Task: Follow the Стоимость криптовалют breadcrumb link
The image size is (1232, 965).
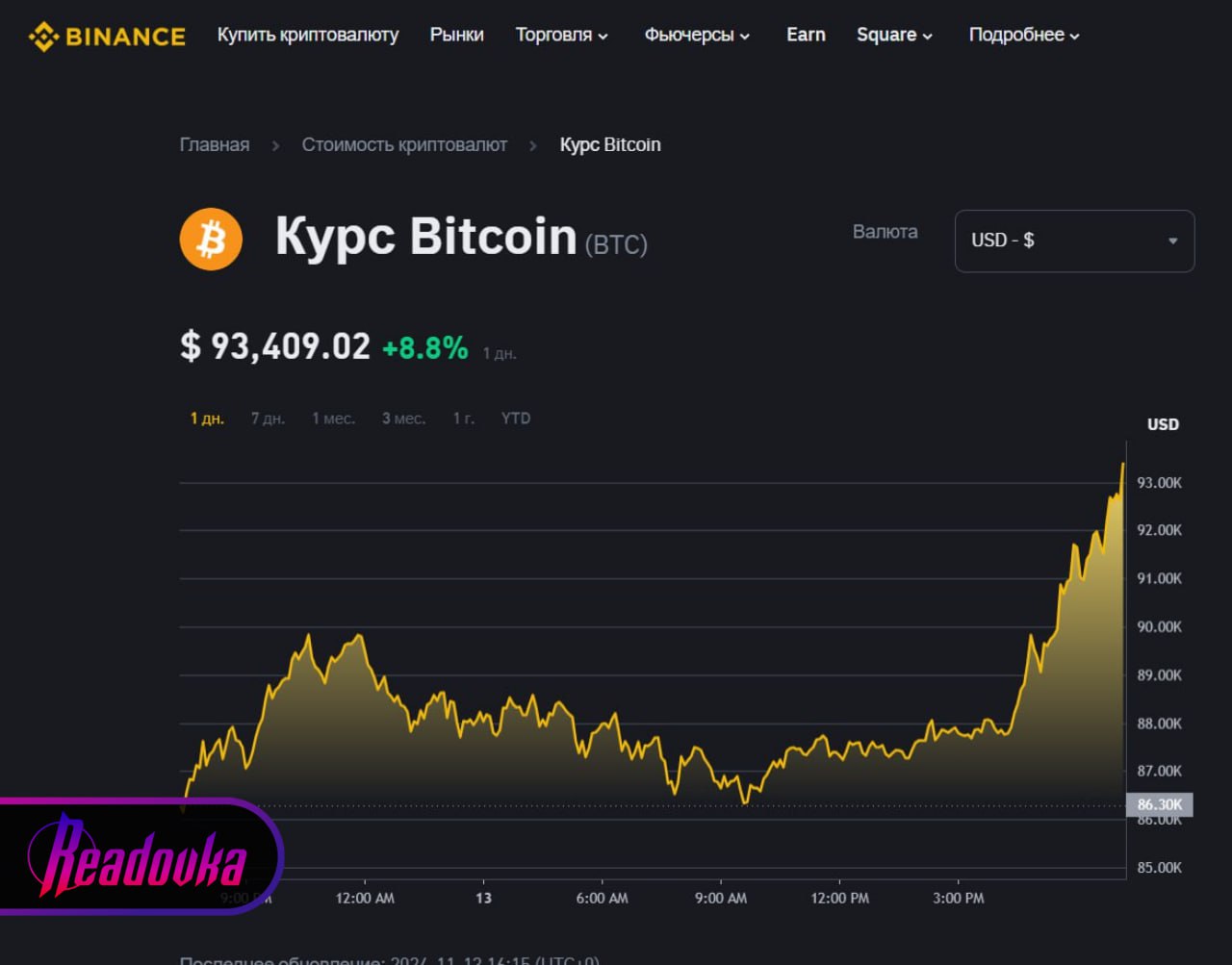Action: (x=404, y=145)
